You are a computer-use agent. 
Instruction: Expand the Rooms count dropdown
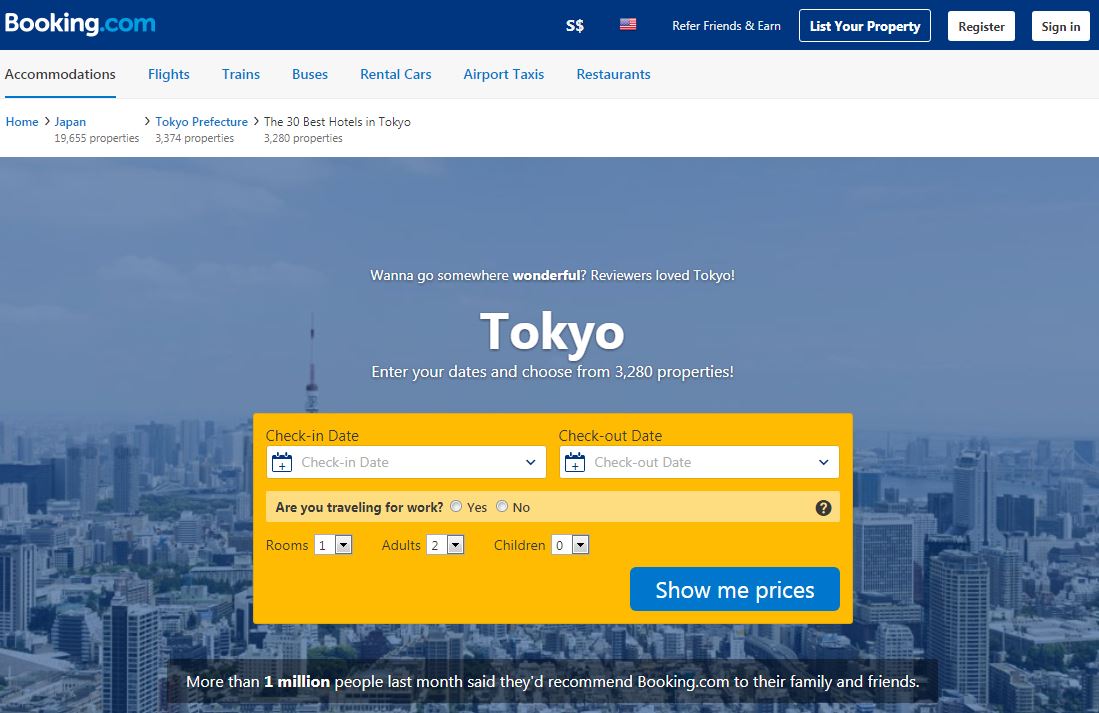[334, 545]
